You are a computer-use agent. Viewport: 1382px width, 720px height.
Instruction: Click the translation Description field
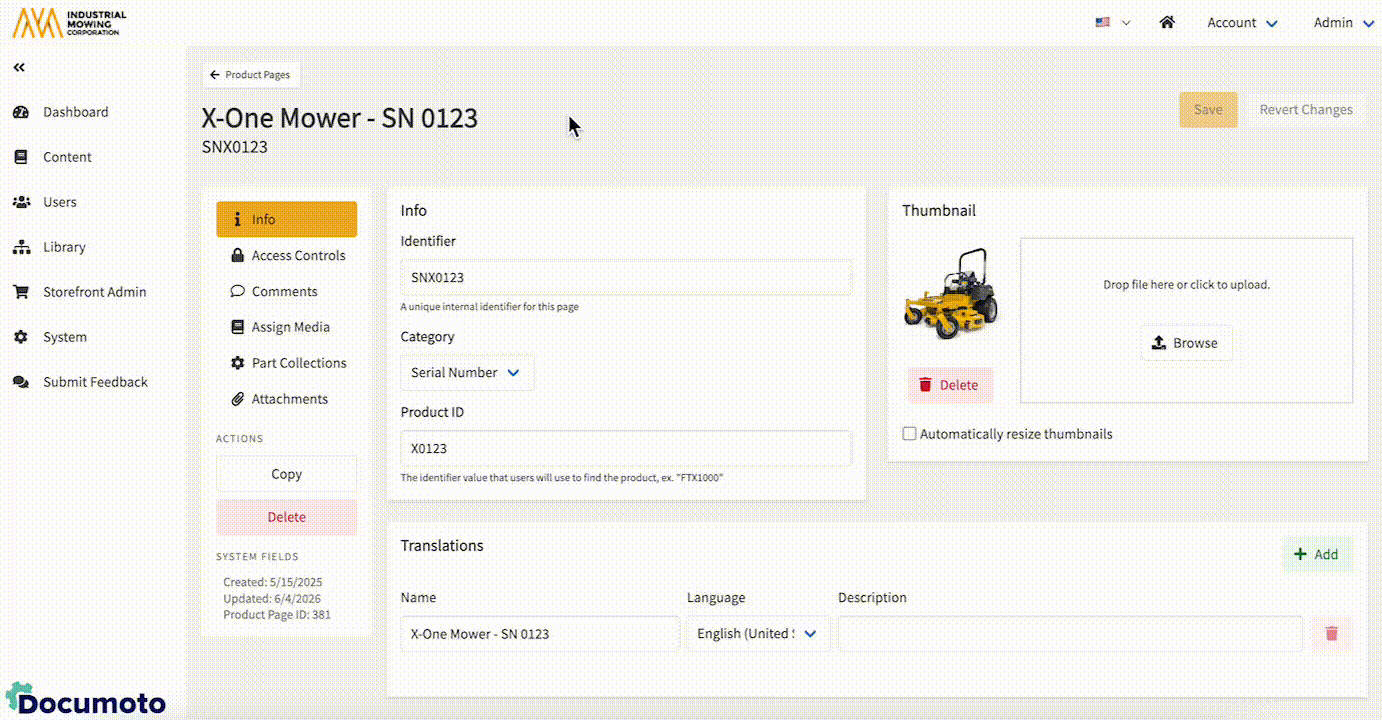(x=1070, y=634)
